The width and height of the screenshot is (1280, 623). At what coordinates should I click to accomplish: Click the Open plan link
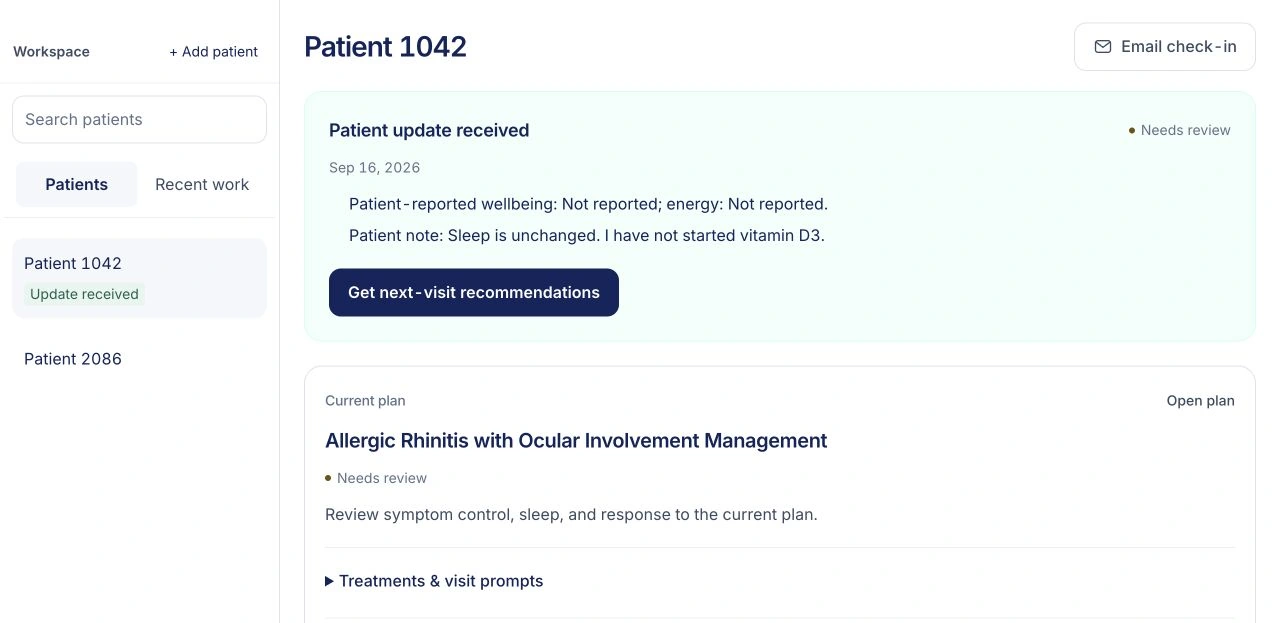point(1200,401)
